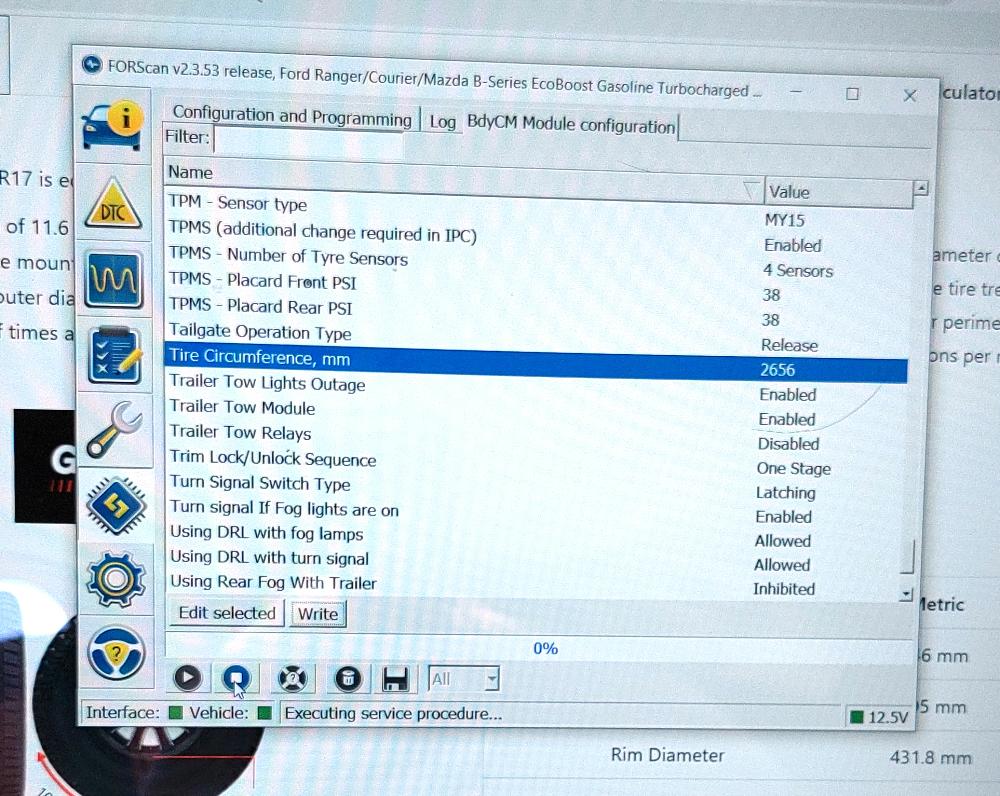Click the Latching value
Screen dimensions: 1000x796
tap(786, 493)
